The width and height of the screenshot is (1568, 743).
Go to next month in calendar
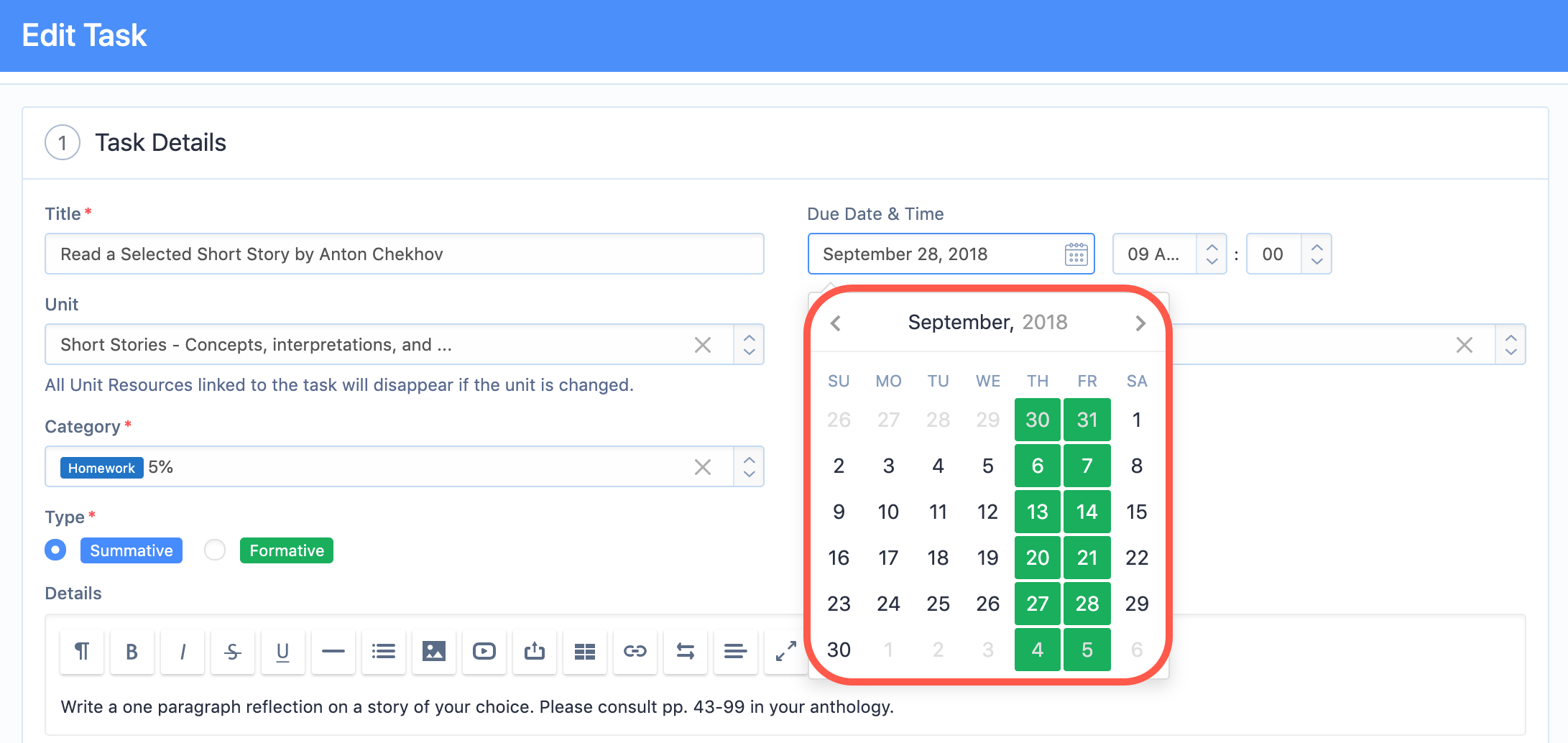(1140, 323)
